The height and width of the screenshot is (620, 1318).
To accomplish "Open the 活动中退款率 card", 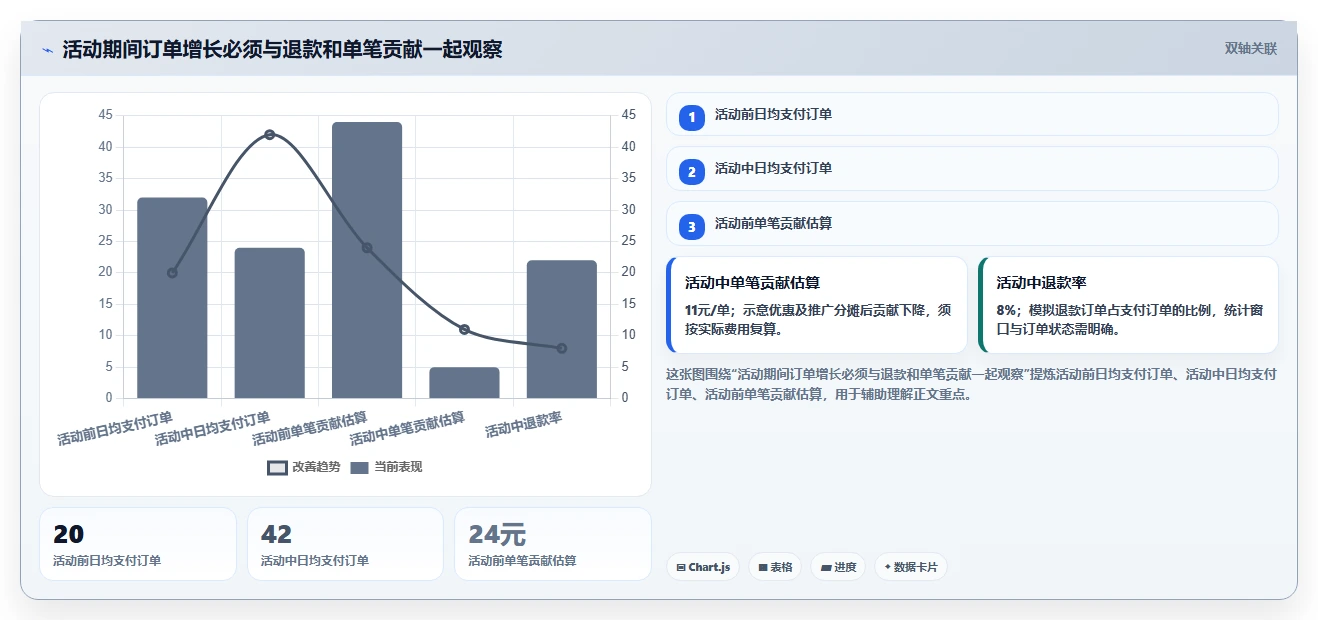I will click(1128, 305).
